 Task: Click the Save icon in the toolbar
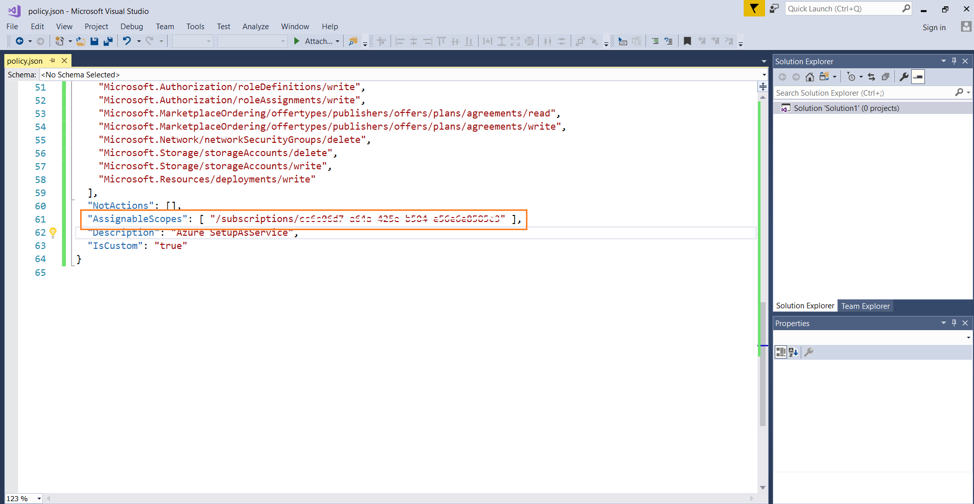click(94, 42)
